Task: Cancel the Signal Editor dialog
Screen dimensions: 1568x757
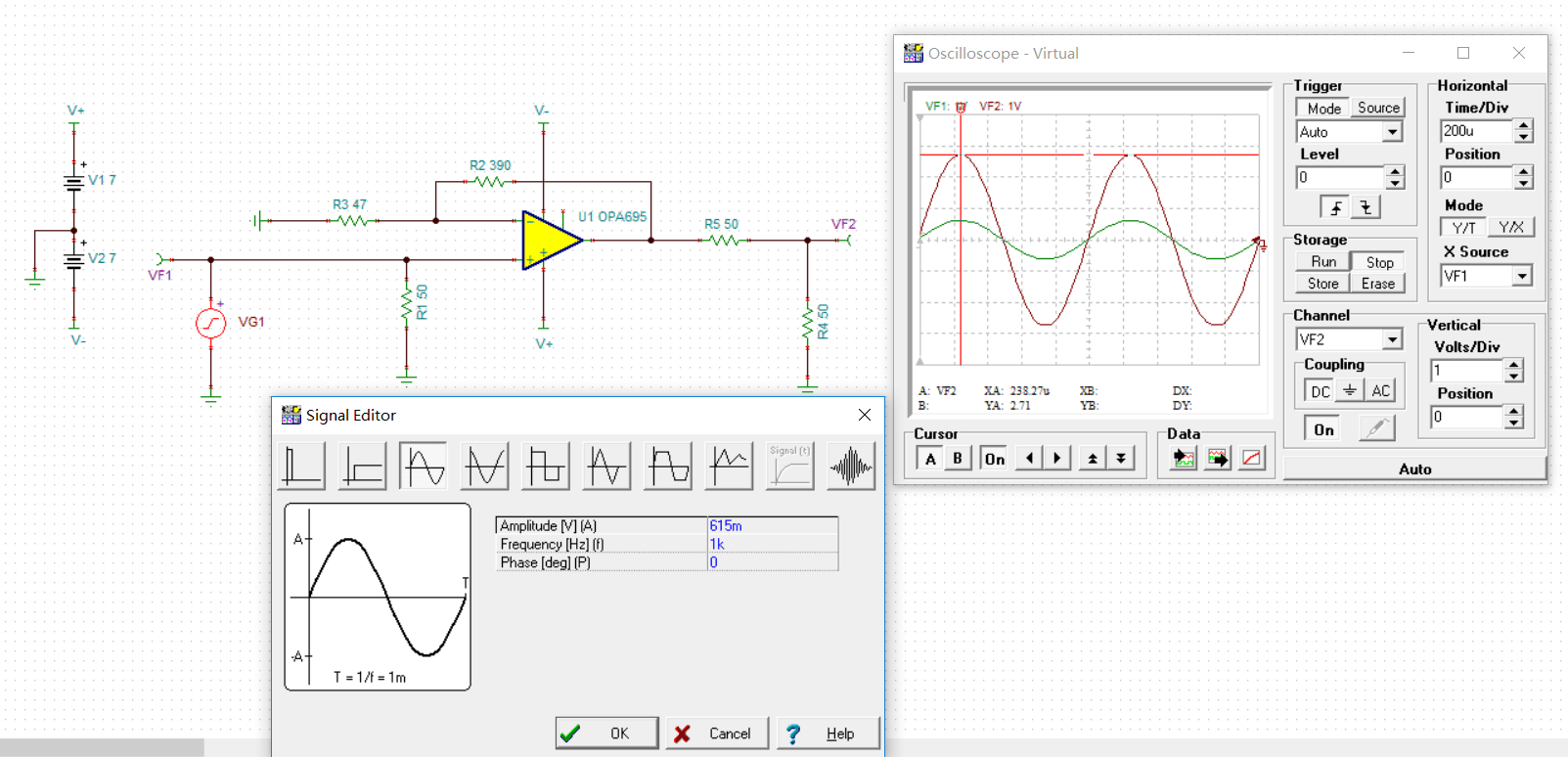Action: [717, 734]
